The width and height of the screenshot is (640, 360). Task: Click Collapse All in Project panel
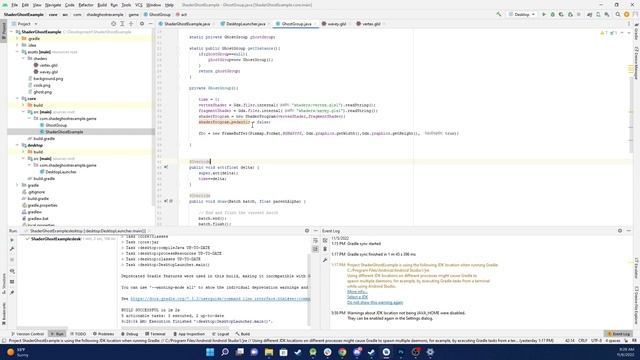coord(131,24)
